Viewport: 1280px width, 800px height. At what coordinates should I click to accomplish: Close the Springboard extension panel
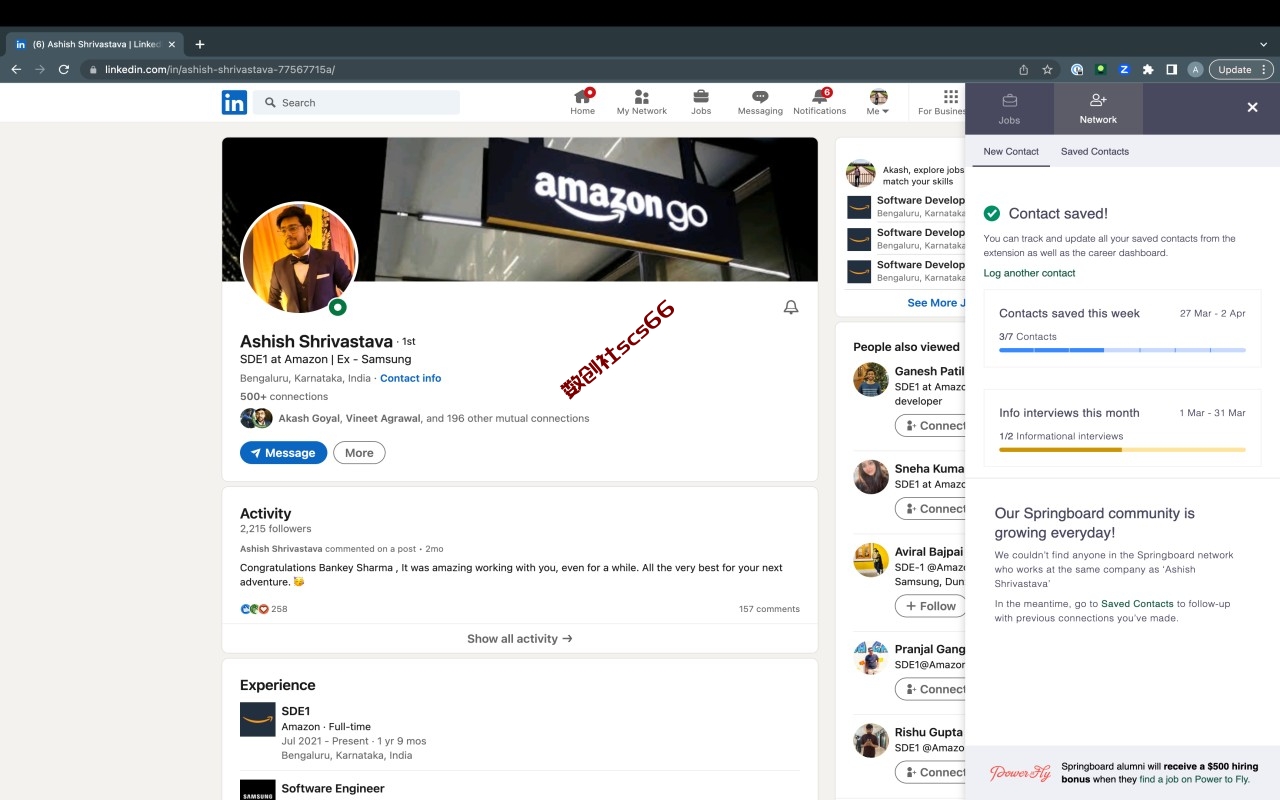1252,107
